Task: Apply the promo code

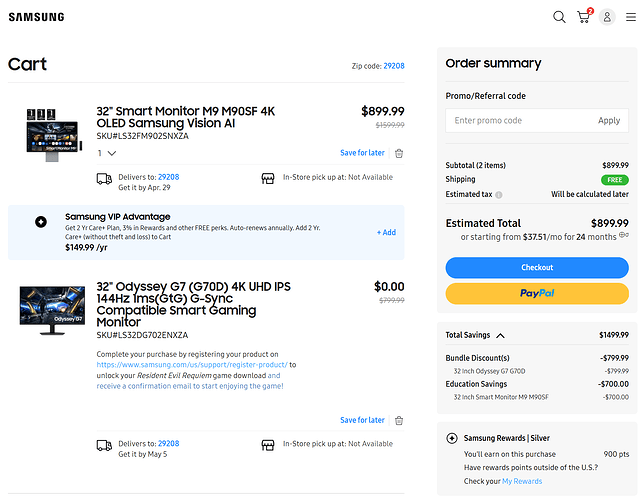Action: pos(609,120)
